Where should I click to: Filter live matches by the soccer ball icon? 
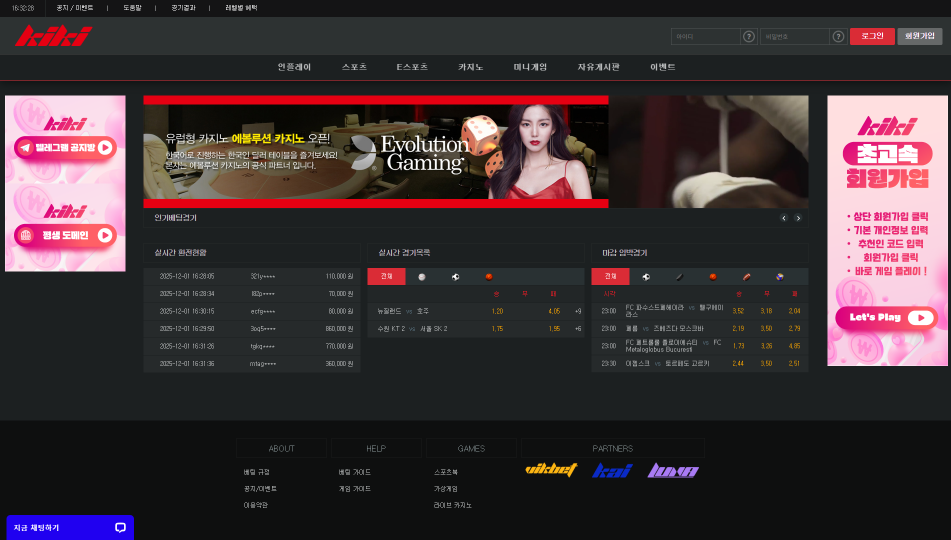pyautogui.click(x=455, y=277)
